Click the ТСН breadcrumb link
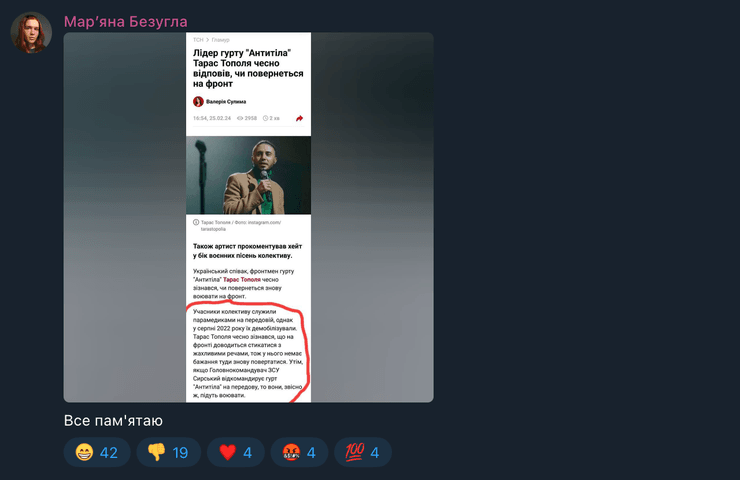The height and width of the screenshot is (480, 740). click(x=198, y=40)
